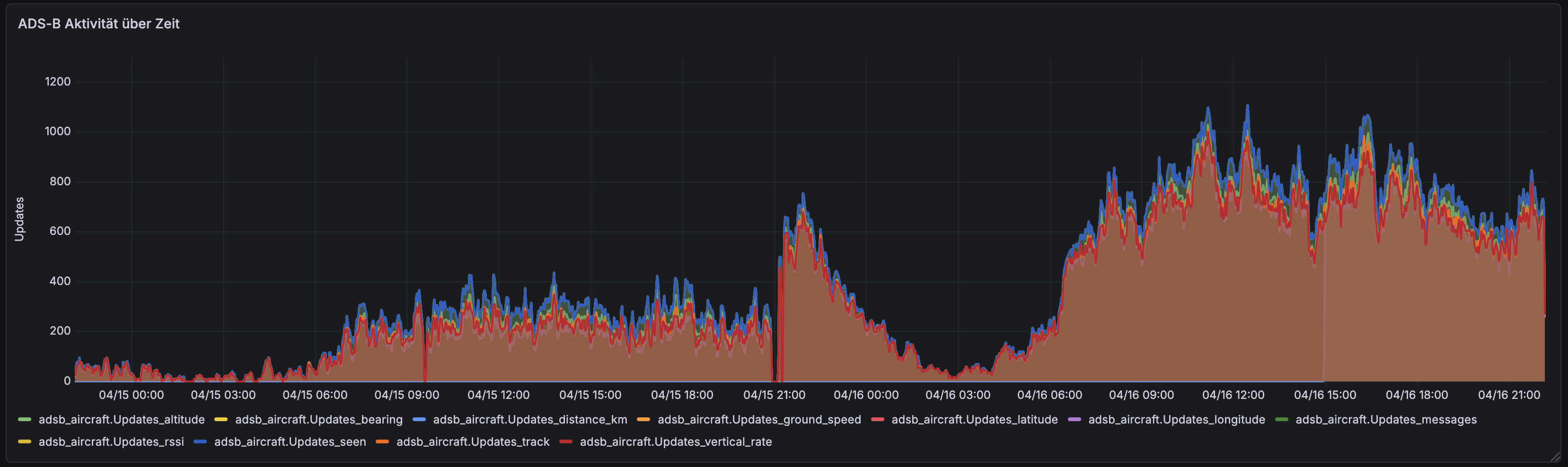Click the blue Updates_seen color swatch
1568x467 pixels.
point(200,442)
